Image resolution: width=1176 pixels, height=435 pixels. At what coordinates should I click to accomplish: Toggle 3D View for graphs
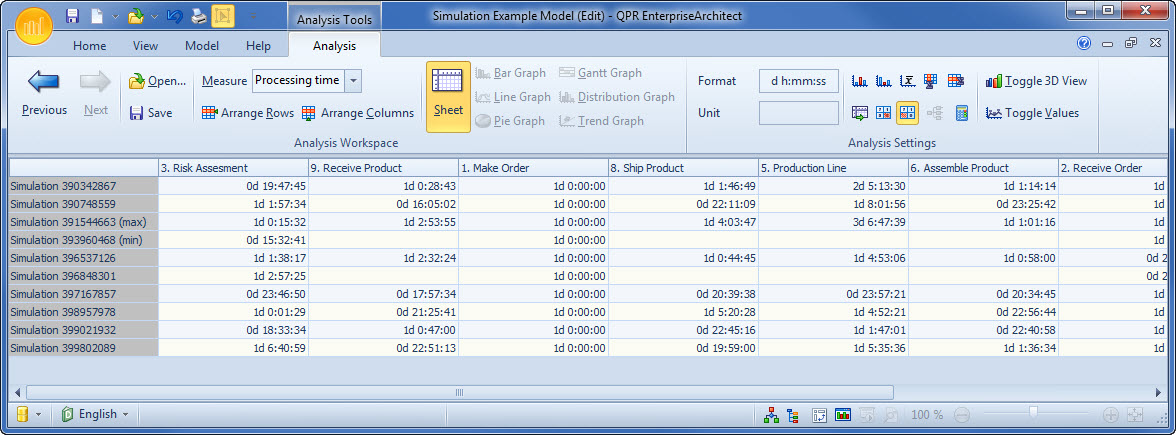[x=1036, y=81]
